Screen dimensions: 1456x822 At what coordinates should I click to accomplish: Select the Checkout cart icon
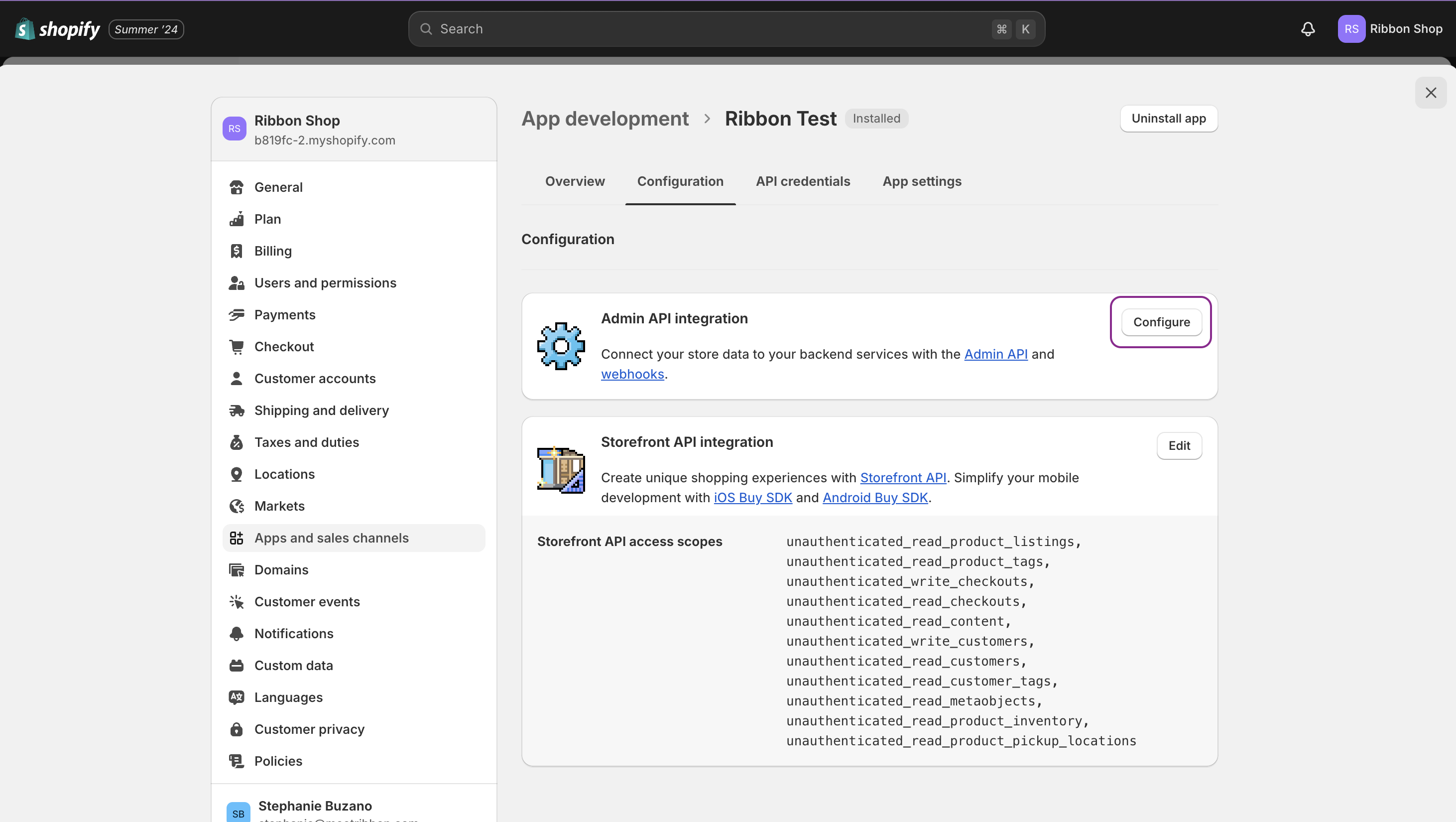tap(237, 346)
